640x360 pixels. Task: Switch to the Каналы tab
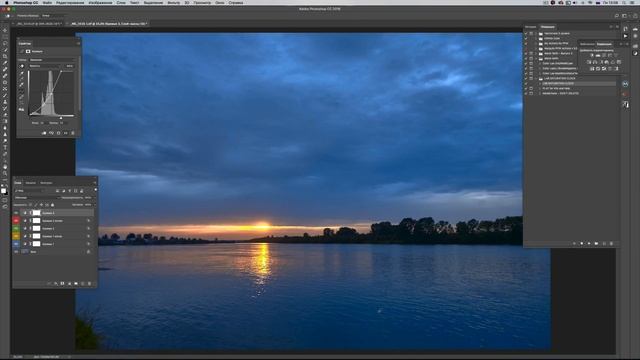pos(31,183)
